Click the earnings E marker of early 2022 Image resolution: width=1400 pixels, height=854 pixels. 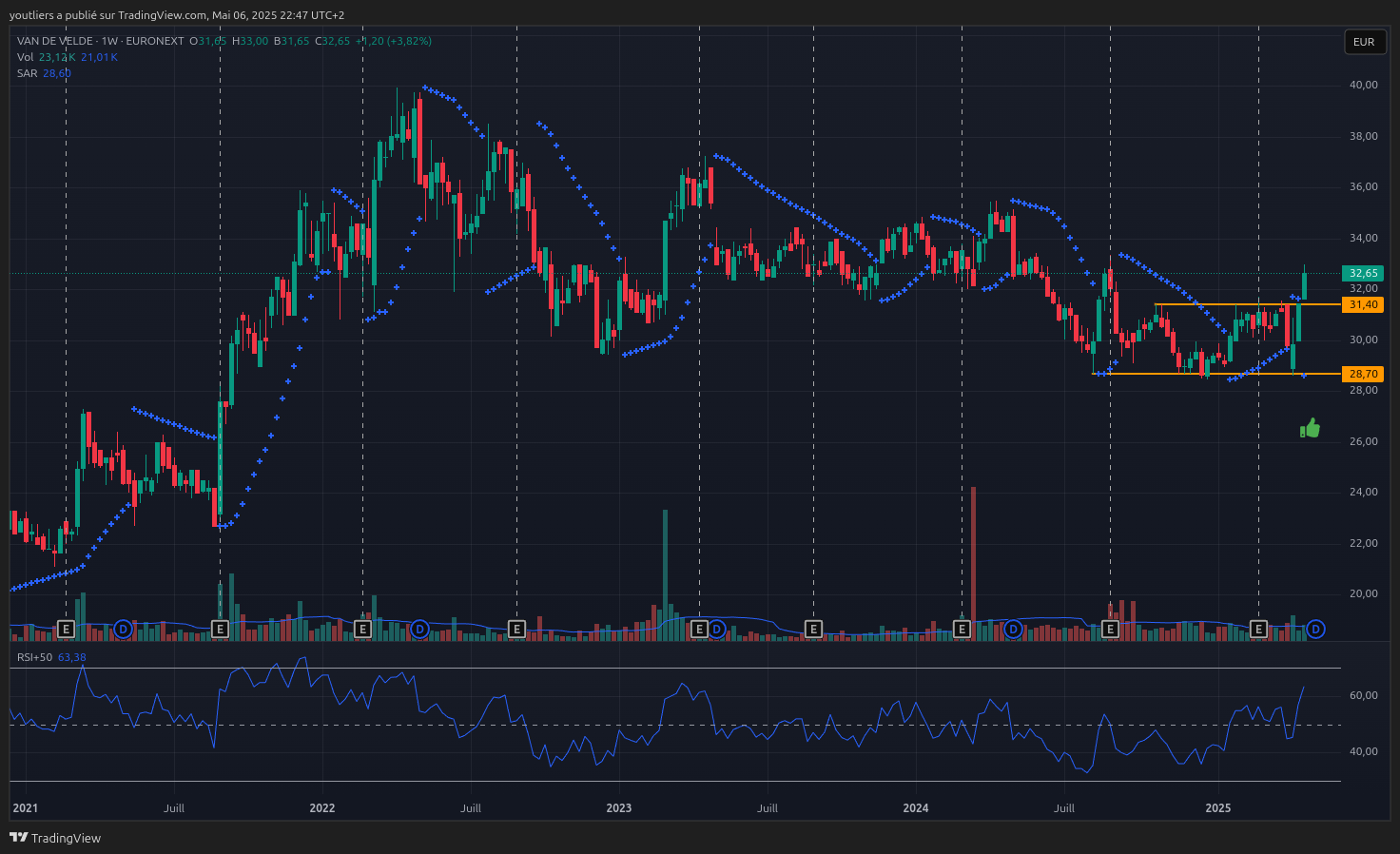pyautogui.click(x=362, y=629)
